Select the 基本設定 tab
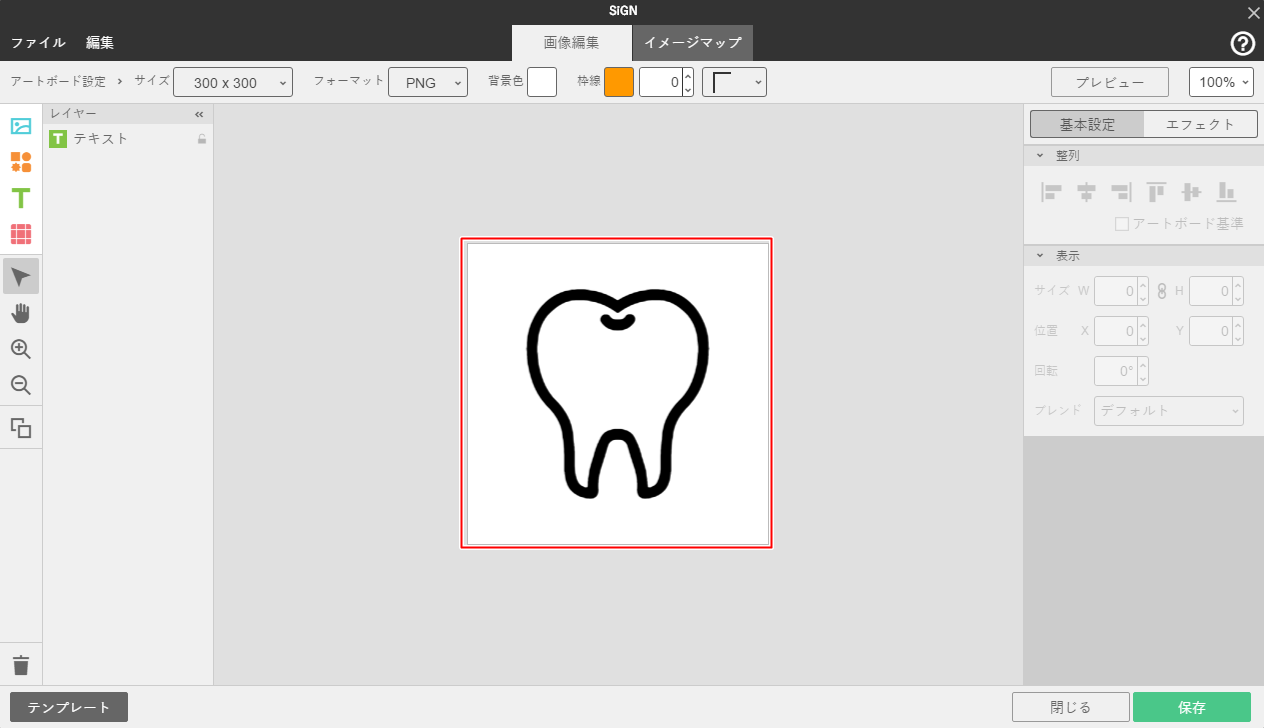This screenshot has height=728, width=1264. 1087,124
